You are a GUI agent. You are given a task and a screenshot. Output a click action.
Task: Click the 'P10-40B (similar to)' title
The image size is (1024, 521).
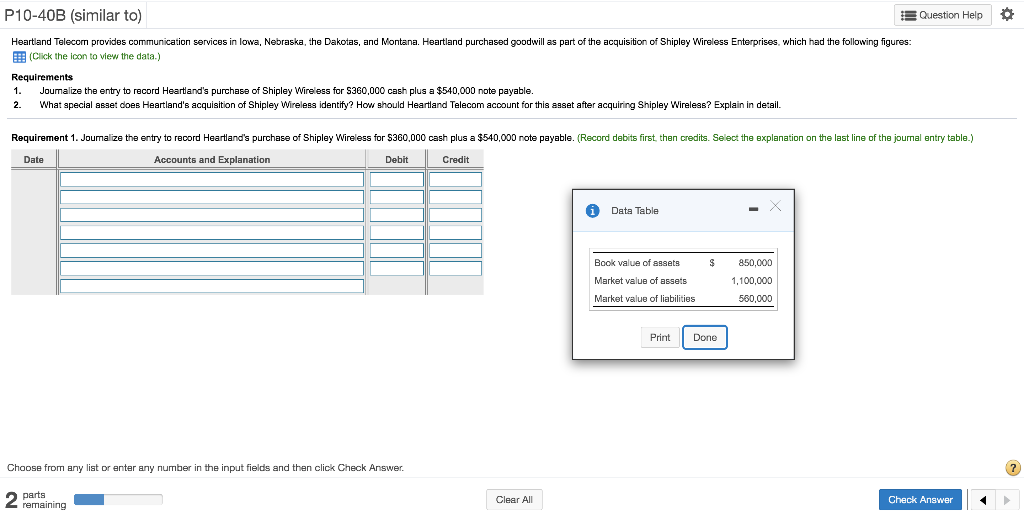coord(72,14)
